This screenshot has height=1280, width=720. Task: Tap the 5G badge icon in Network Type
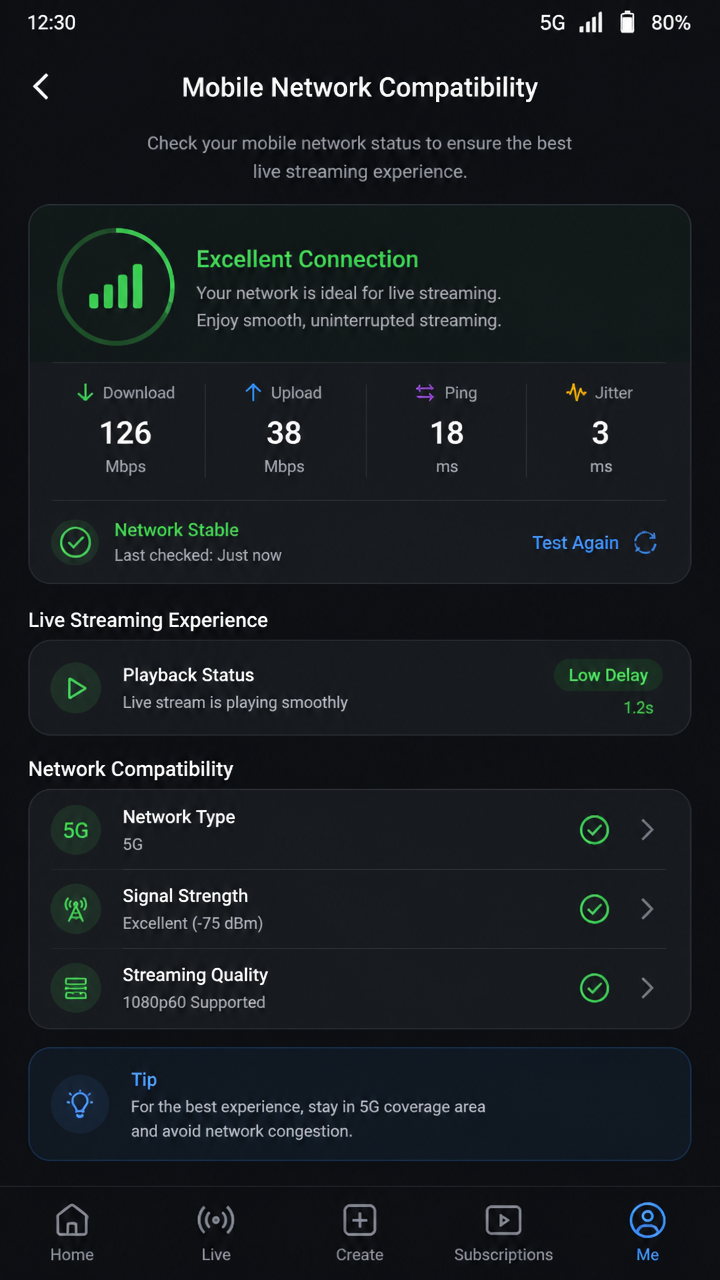[76, 830]
